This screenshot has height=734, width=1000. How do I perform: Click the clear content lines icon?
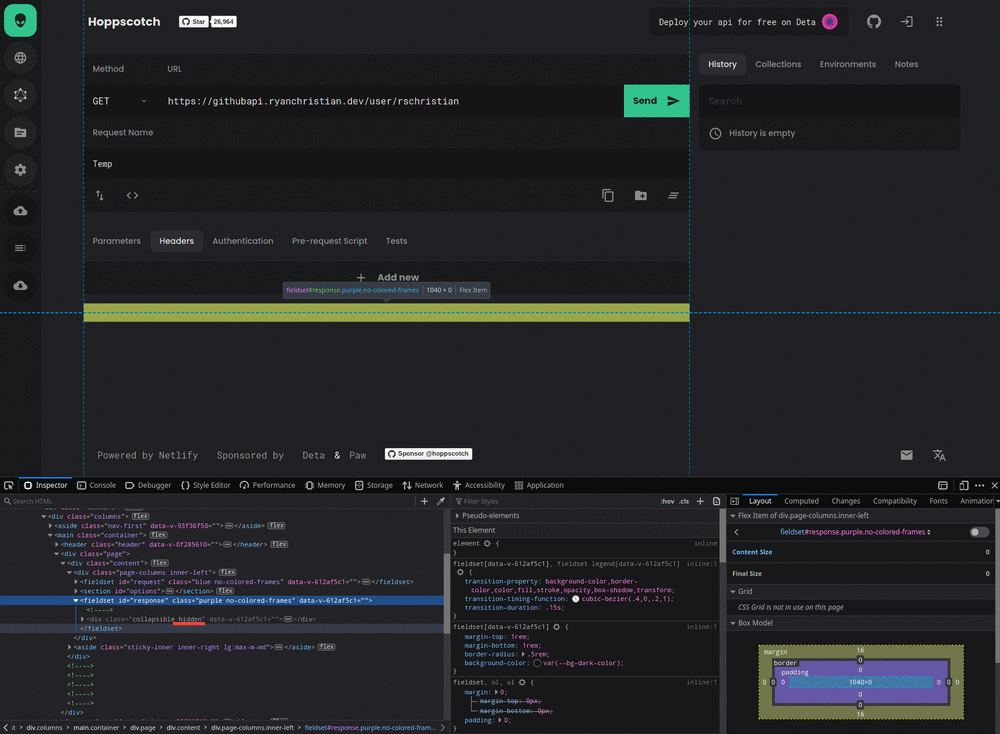point(673,195)
